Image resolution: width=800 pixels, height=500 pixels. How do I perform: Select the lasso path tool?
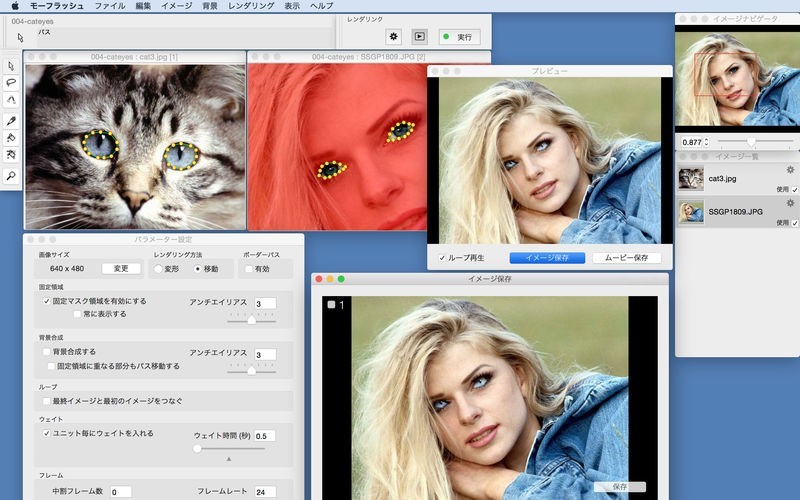click(x=11, y=81)
